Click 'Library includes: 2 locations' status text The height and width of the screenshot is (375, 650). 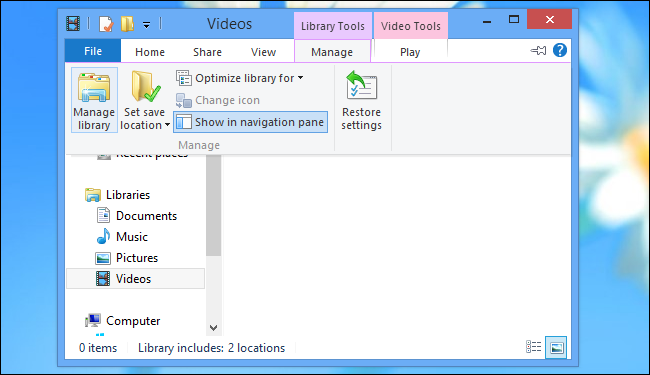pyautogui.click(x=211, y=348)
